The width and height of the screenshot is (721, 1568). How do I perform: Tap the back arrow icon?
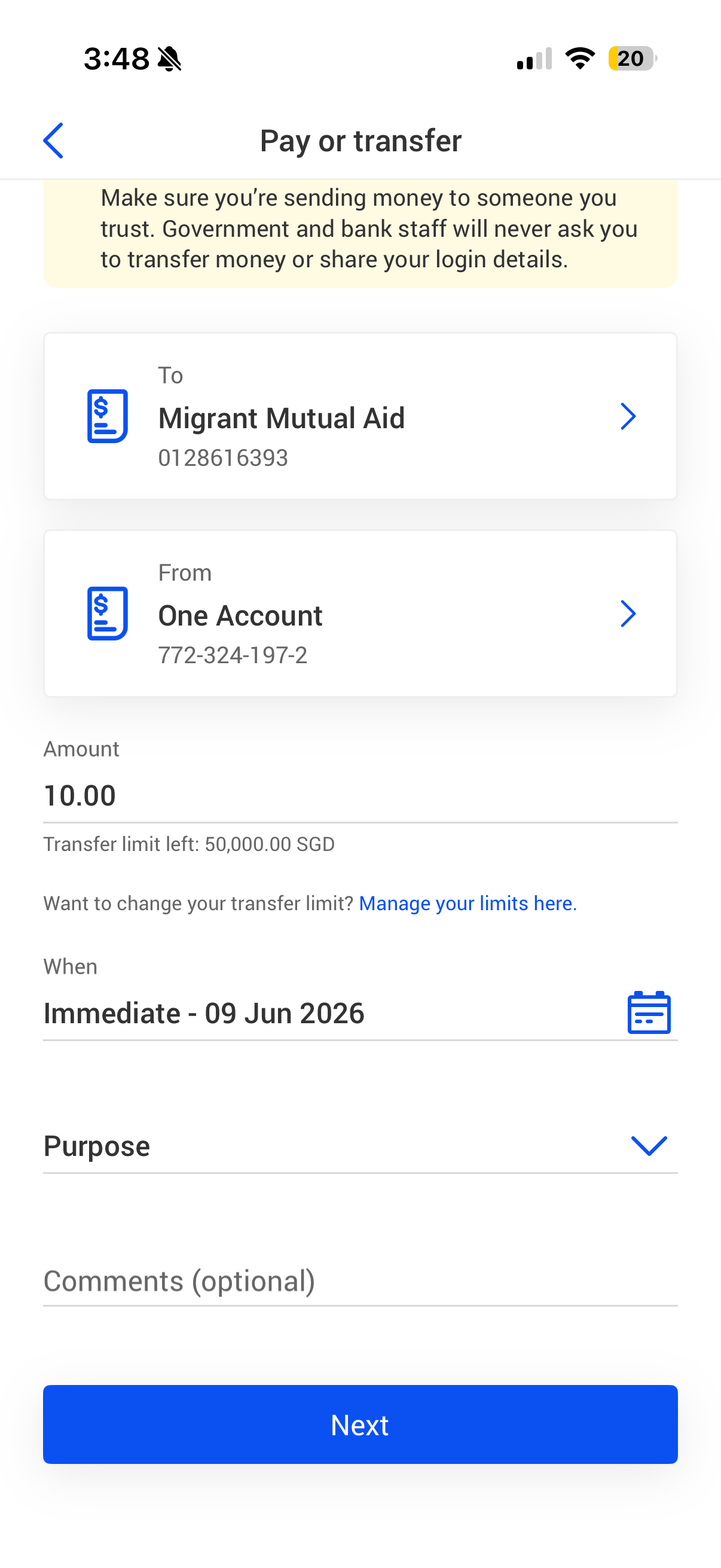(x=53, y=141)
